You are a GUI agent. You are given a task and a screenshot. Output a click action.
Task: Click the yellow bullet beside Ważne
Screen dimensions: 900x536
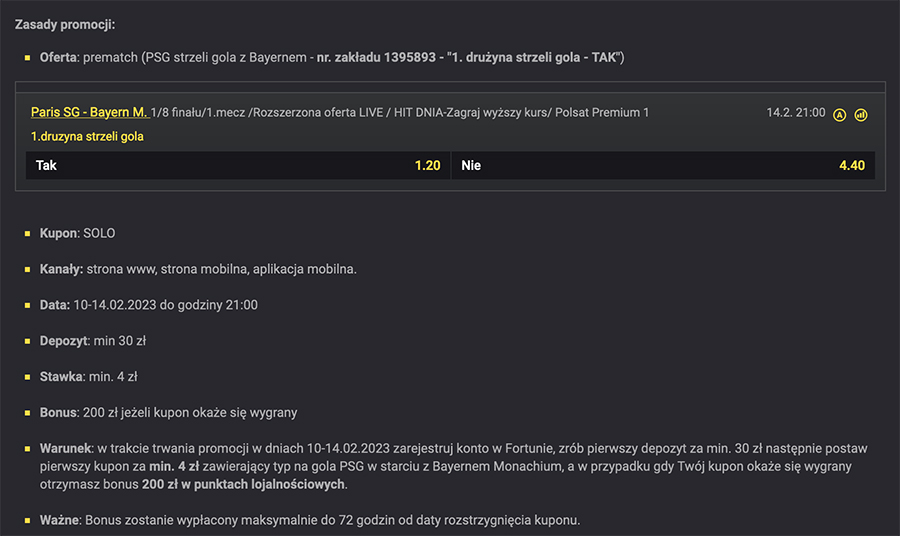(29, 521)
